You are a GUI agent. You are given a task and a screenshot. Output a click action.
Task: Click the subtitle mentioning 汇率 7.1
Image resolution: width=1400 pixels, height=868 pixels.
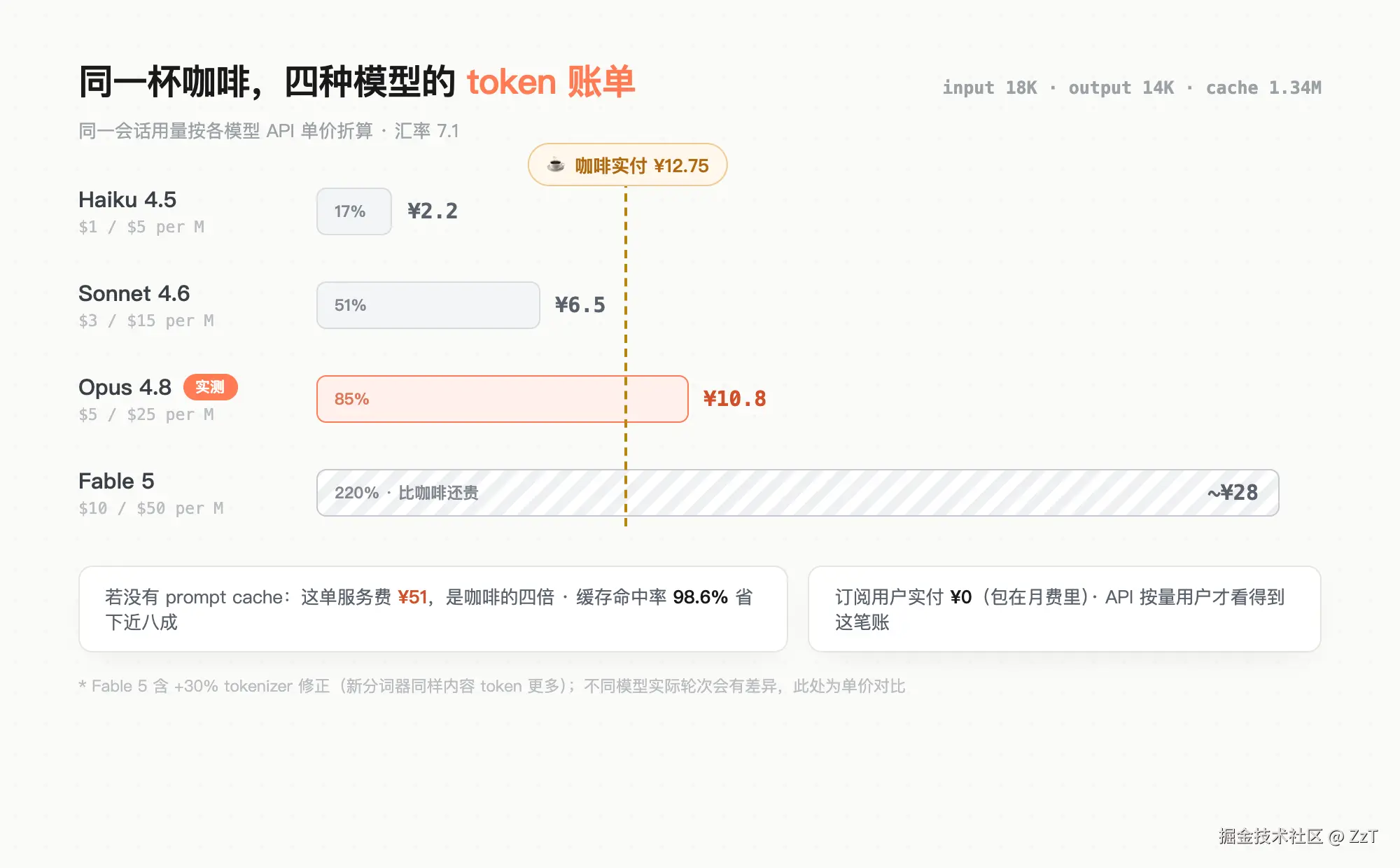[269, 131]
